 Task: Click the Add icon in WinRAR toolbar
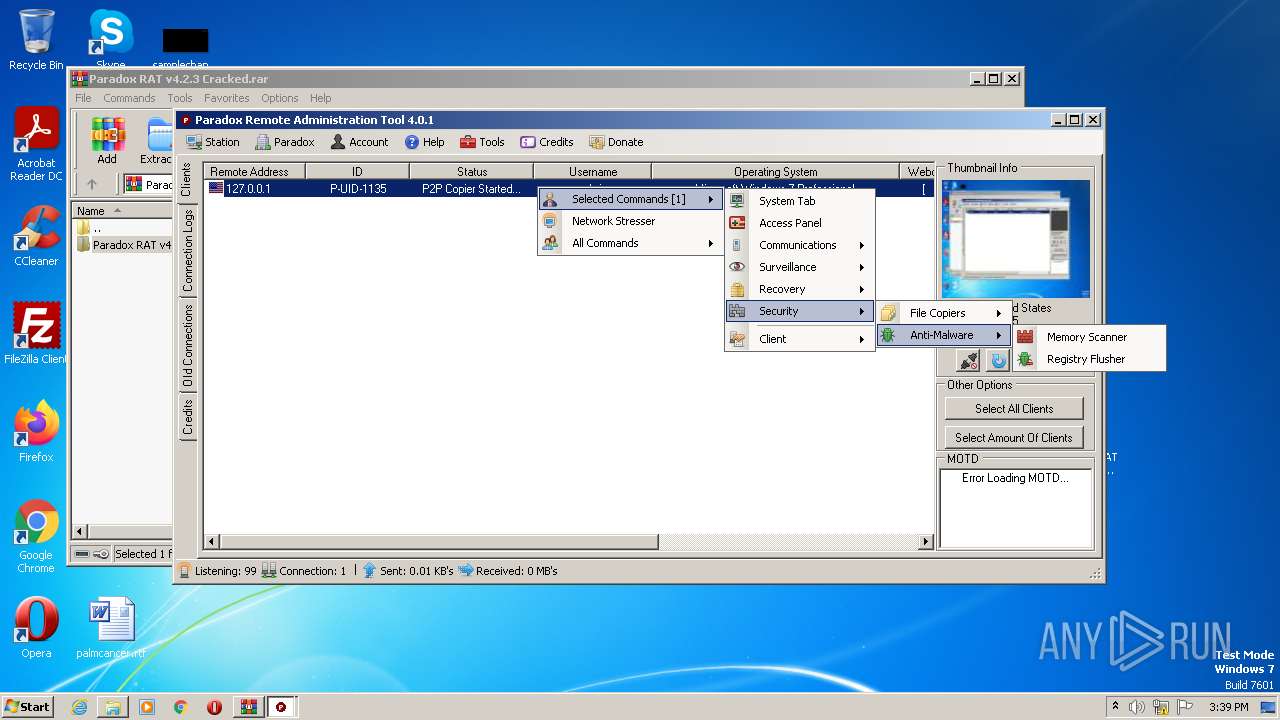coord(107,140)
